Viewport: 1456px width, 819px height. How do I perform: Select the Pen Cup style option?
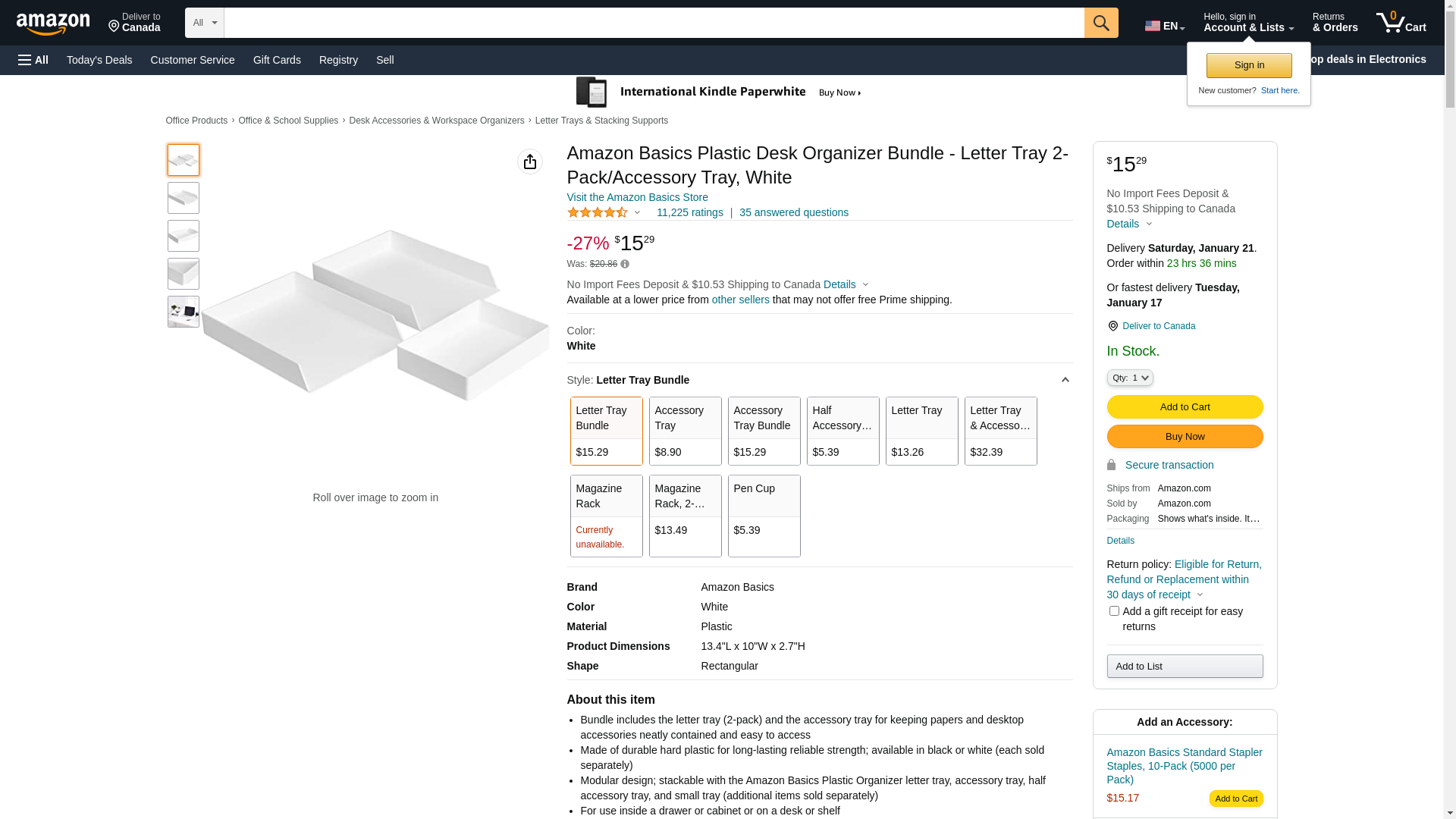tap(764, 516)
